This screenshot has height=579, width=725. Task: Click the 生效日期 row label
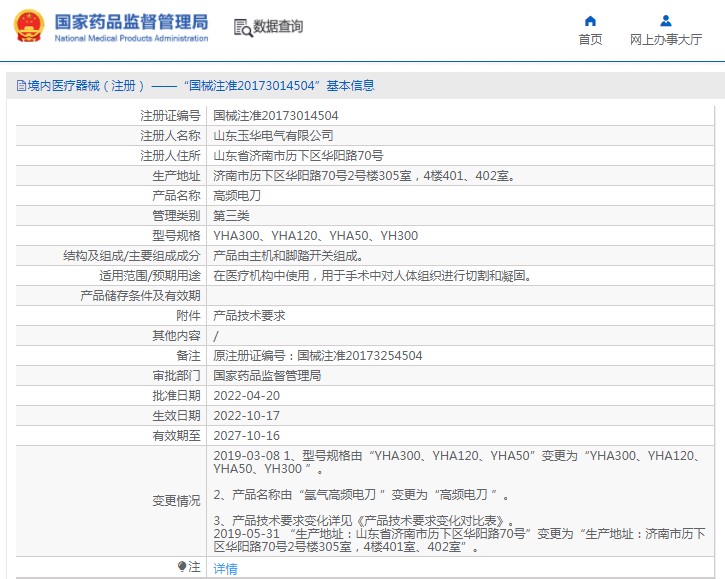[176, 416]
